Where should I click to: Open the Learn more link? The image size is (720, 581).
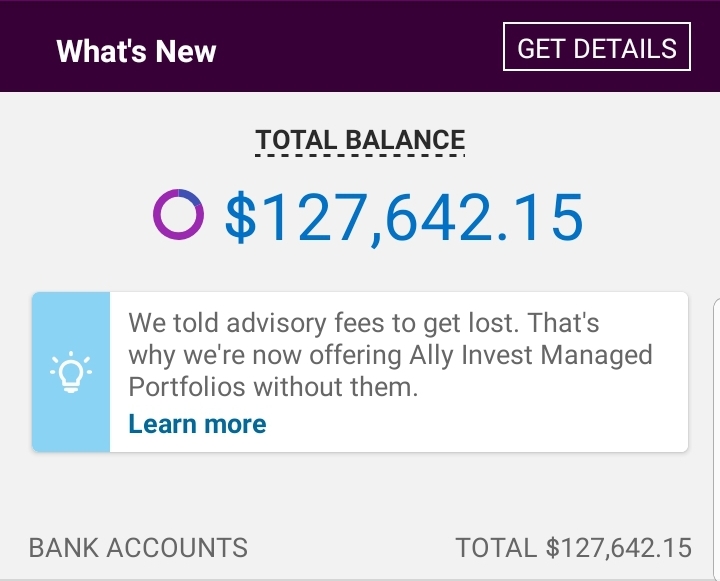tap(197, 424)
